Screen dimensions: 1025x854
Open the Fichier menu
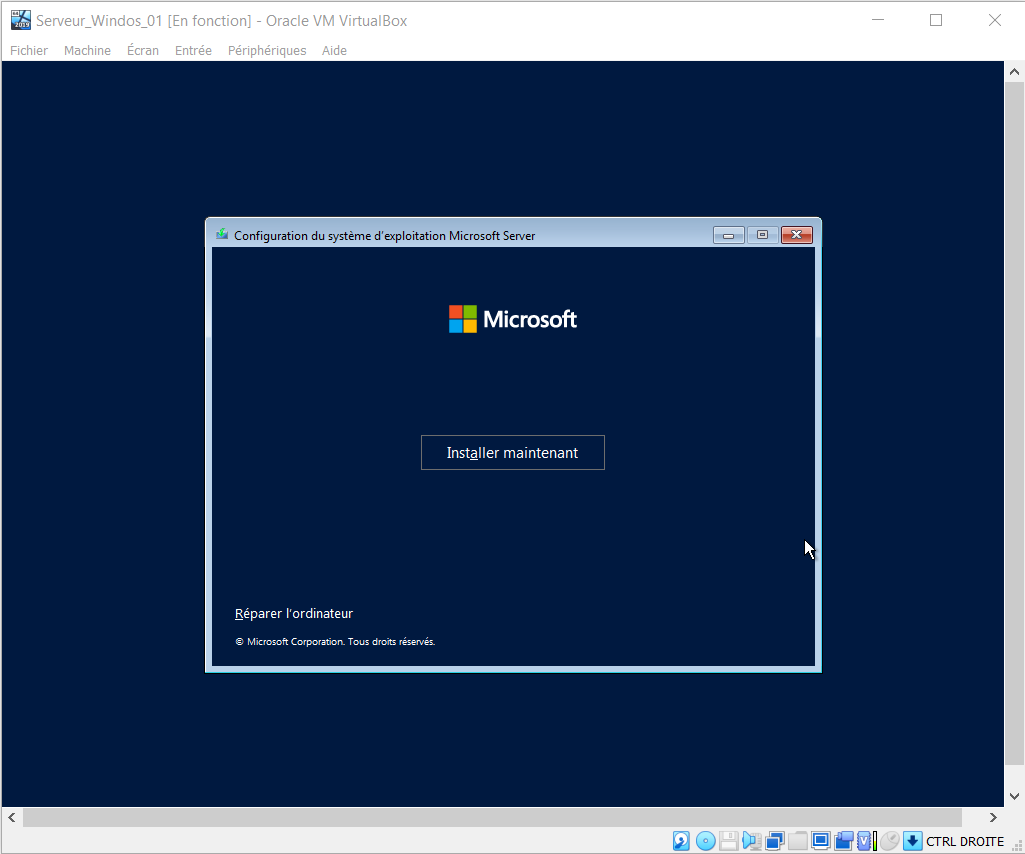pyautogui.click(x=29, y=50)
